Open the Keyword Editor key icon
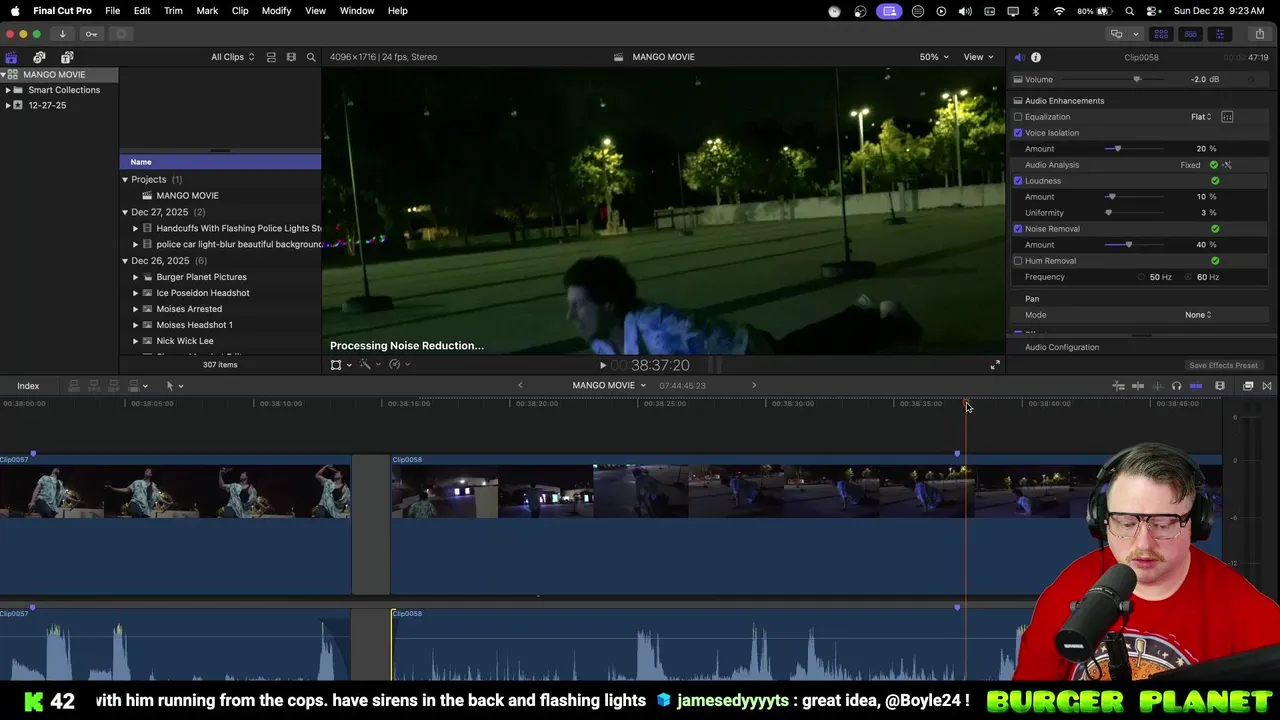This screenshot has width=1280, height=720. tap(91, 34)
